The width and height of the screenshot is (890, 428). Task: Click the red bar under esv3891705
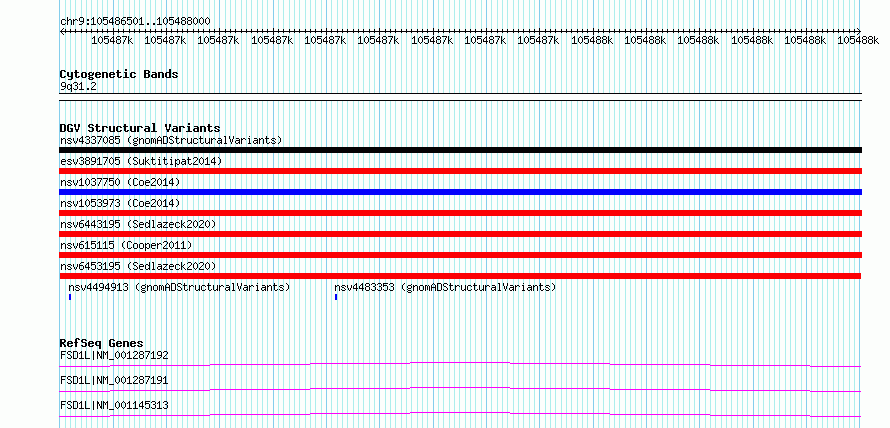pos(460,171)
